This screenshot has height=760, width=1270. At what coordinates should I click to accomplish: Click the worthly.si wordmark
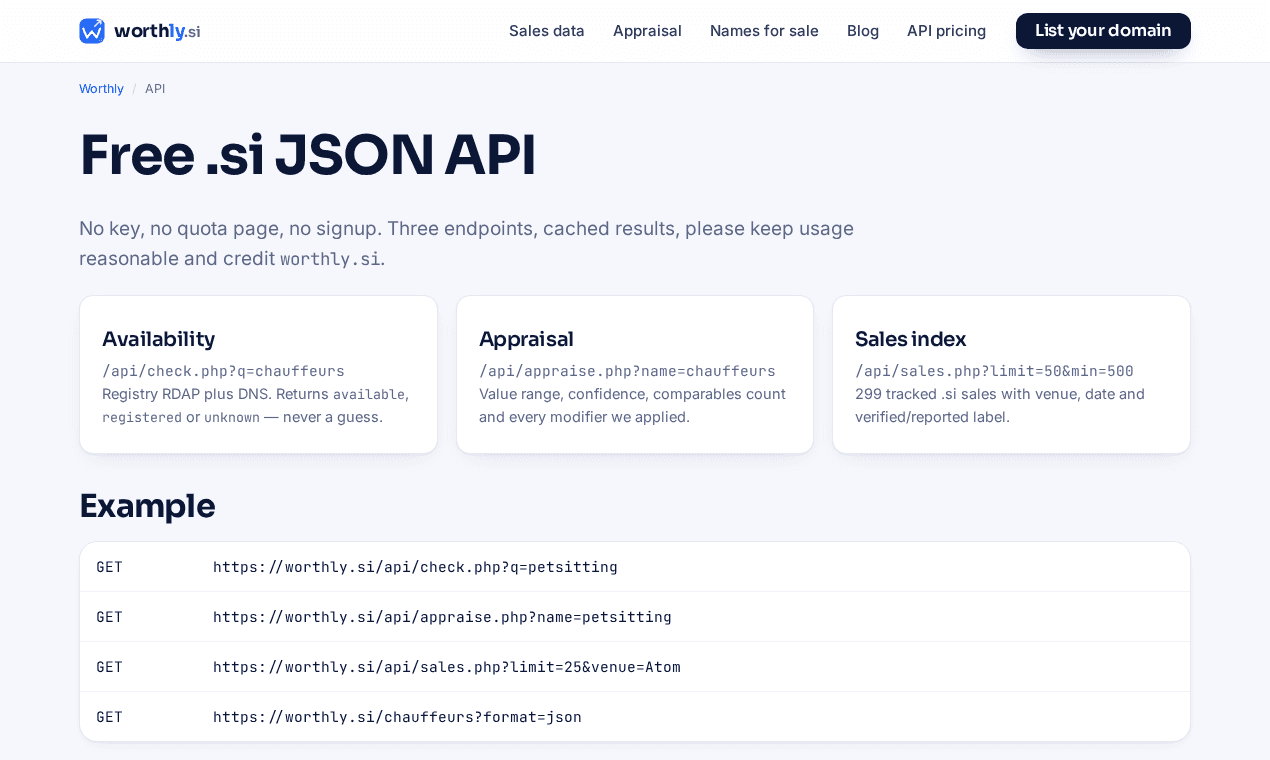coord(157,31)
